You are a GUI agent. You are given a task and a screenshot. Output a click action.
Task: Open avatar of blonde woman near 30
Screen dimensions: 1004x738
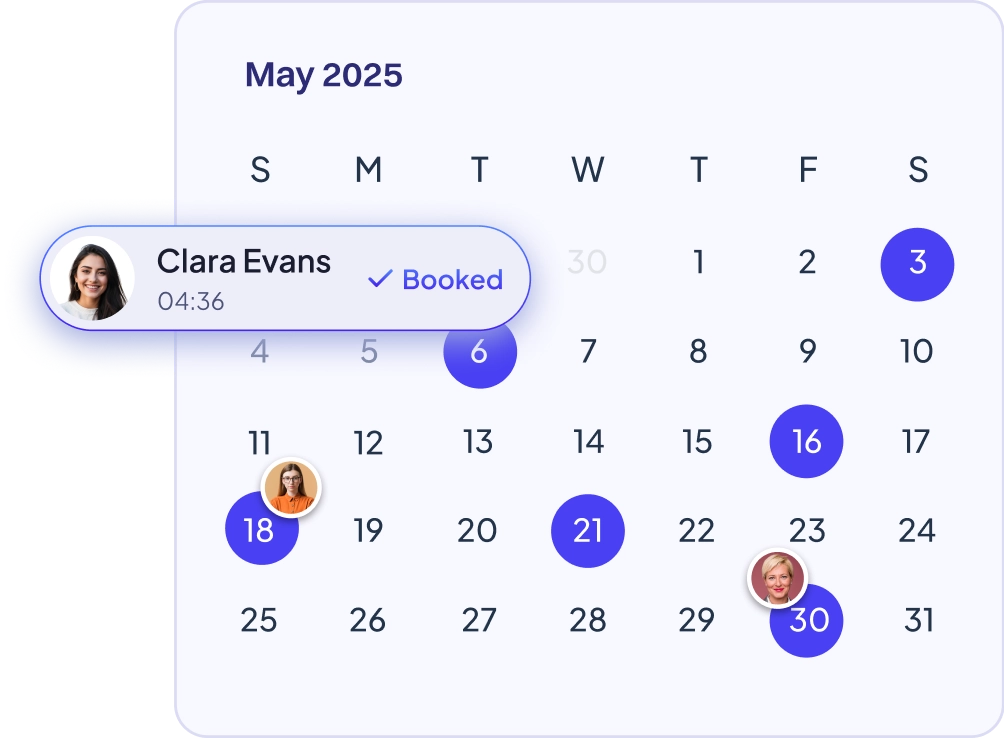tap(777, 577)
